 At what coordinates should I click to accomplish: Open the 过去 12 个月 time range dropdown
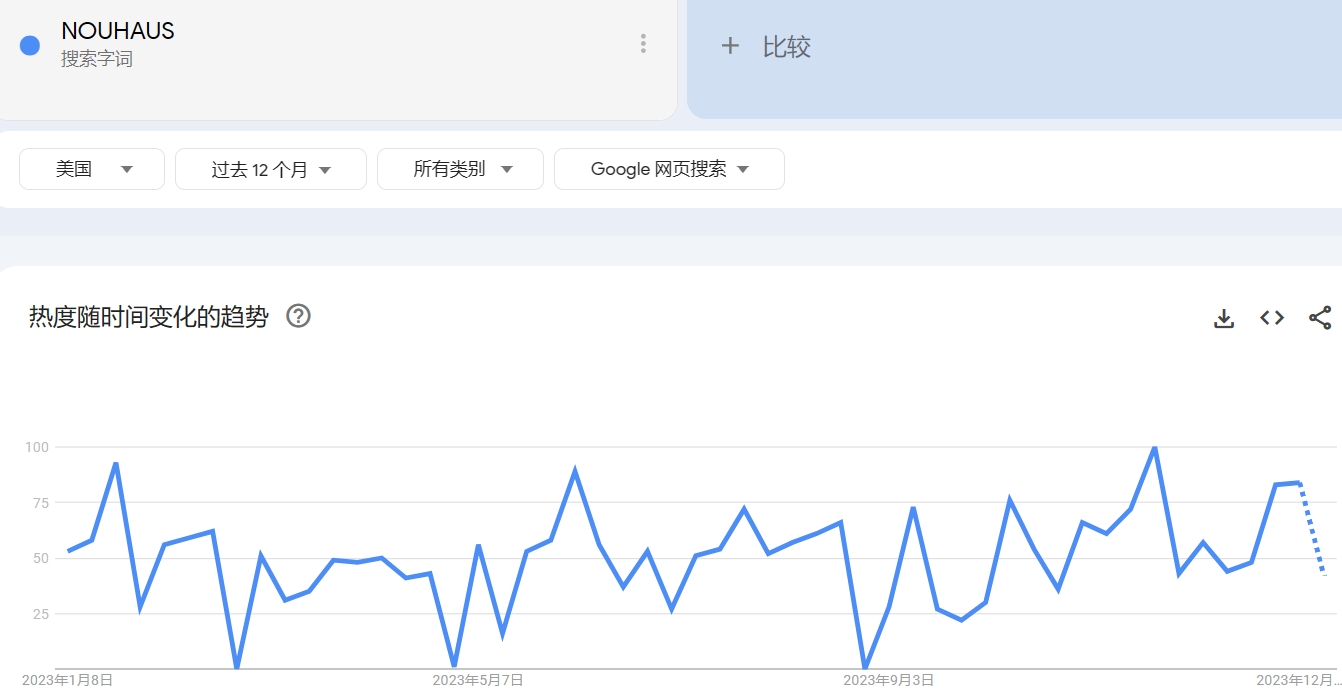coord(271,169)
